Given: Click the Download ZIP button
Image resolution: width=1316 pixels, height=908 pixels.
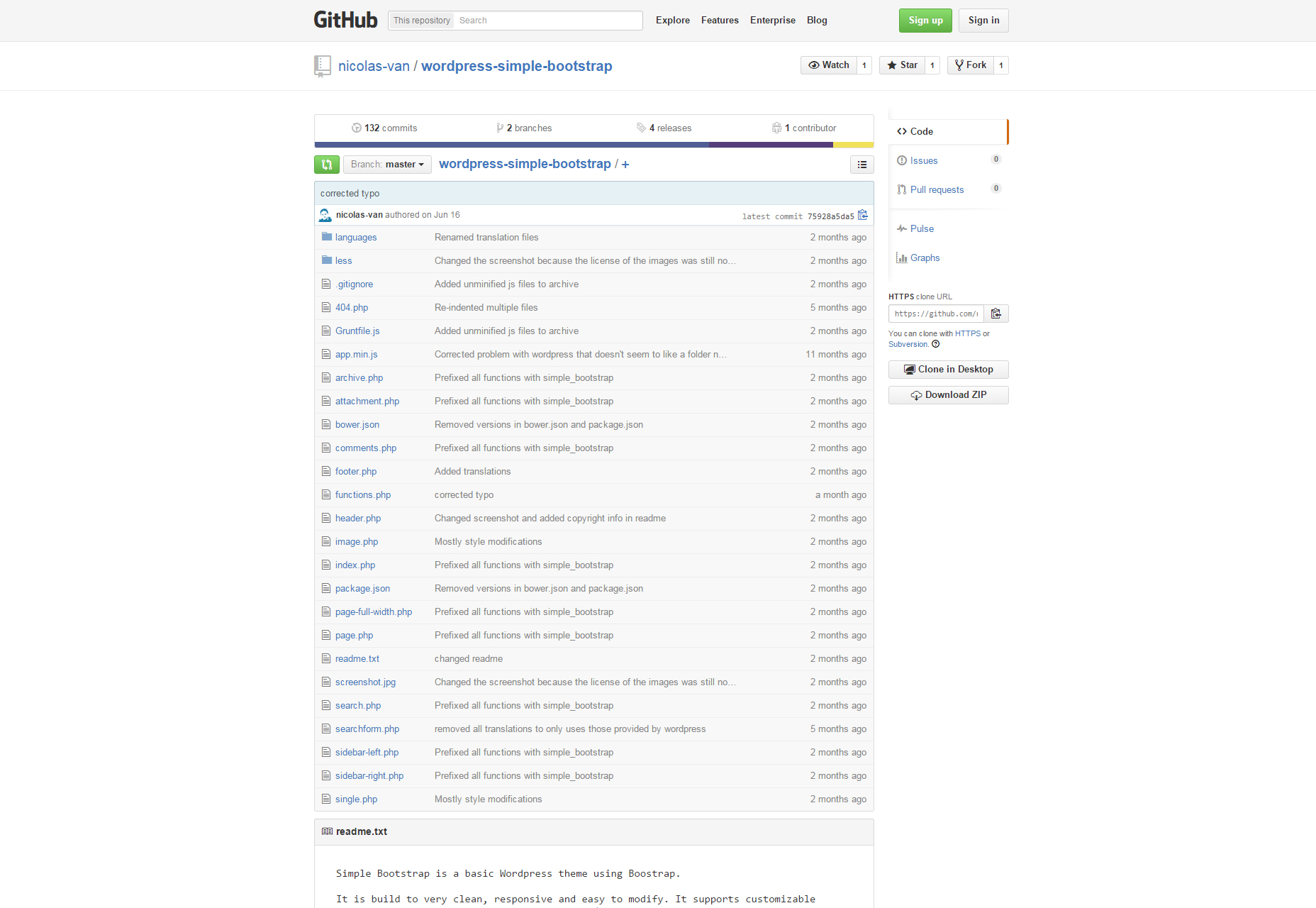Looking at the screenshot, I should pos(949,395).
